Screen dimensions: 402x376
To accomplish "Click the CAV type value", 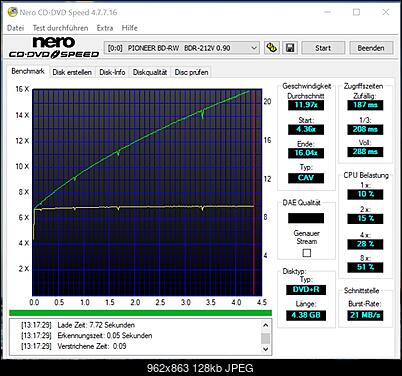I will tap(306, 178).
